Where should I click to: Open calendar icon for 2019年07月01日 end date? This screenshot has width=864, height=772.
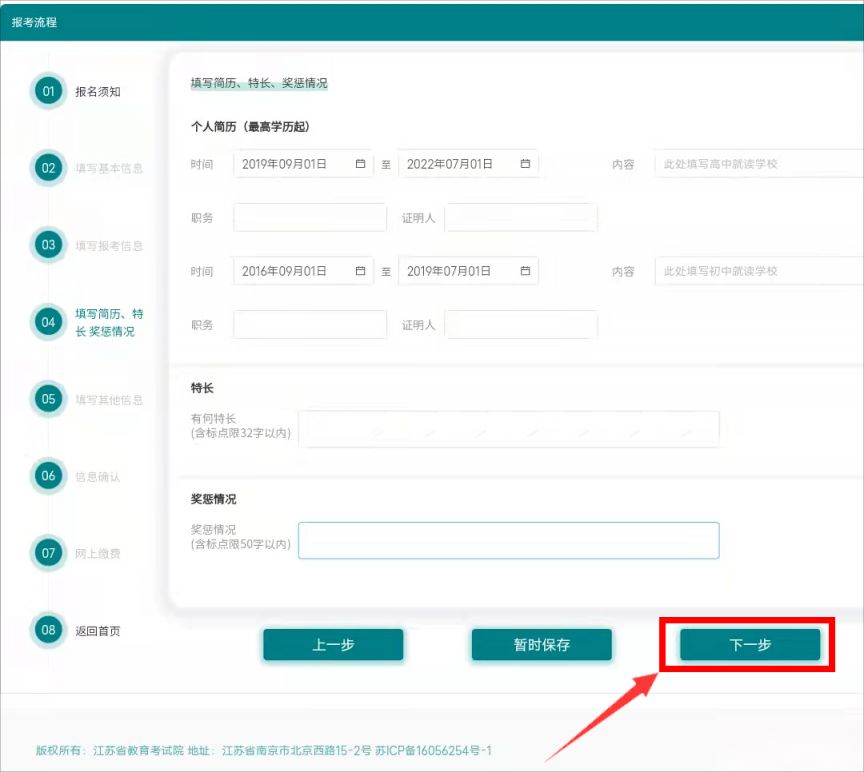click(x=525, y=271)
